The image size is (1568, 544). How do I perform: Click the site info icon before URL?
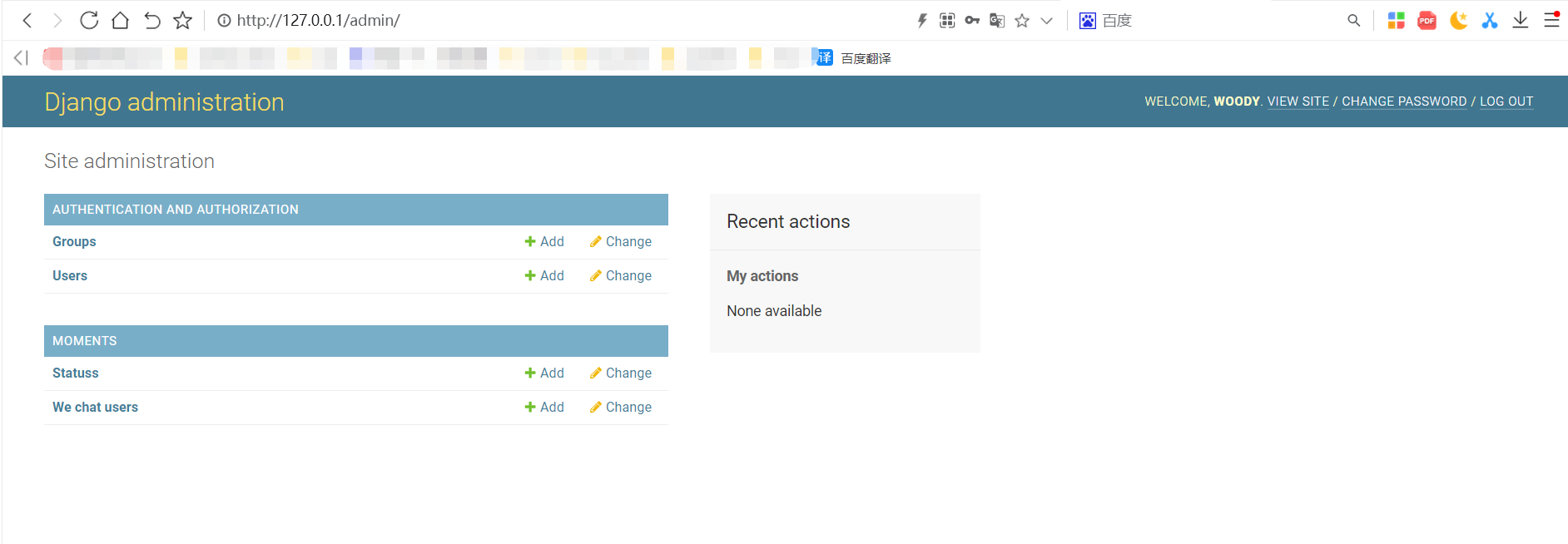click(x=224, y=20)
